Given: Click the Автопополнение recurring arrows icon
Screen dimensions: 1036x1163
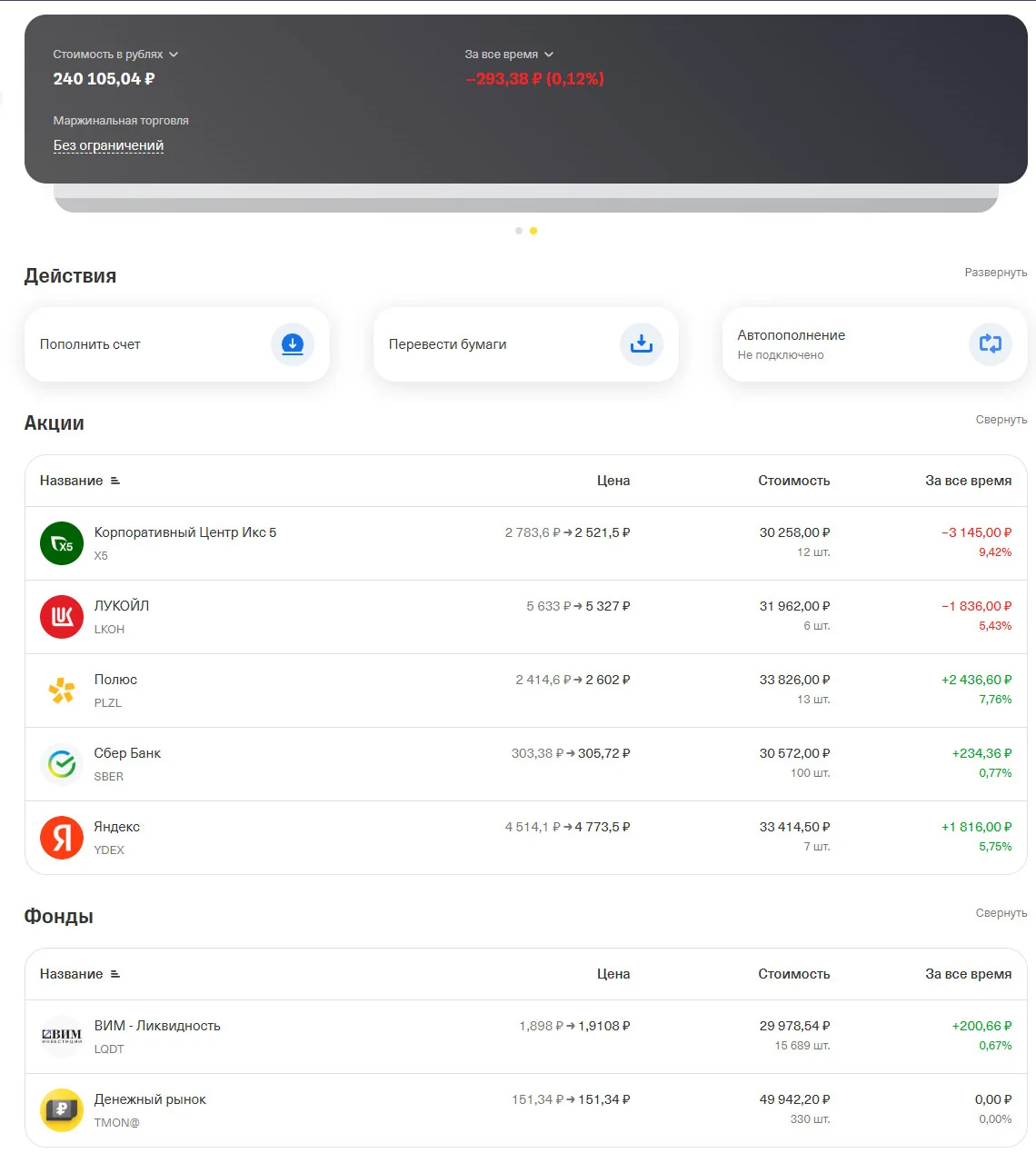Looking at the screenshot, I should [991, 344].
